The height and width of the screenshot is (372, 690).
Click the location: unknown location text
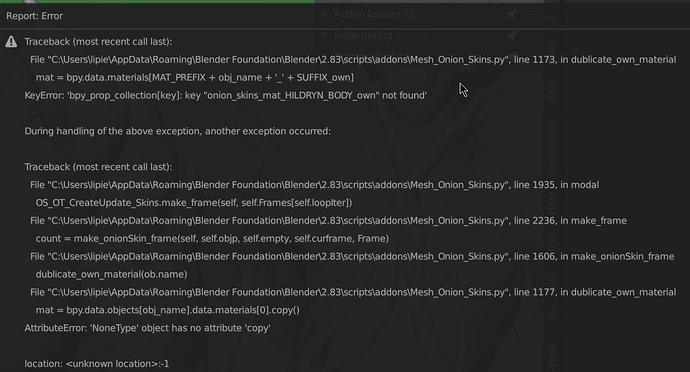click(97, 364)
